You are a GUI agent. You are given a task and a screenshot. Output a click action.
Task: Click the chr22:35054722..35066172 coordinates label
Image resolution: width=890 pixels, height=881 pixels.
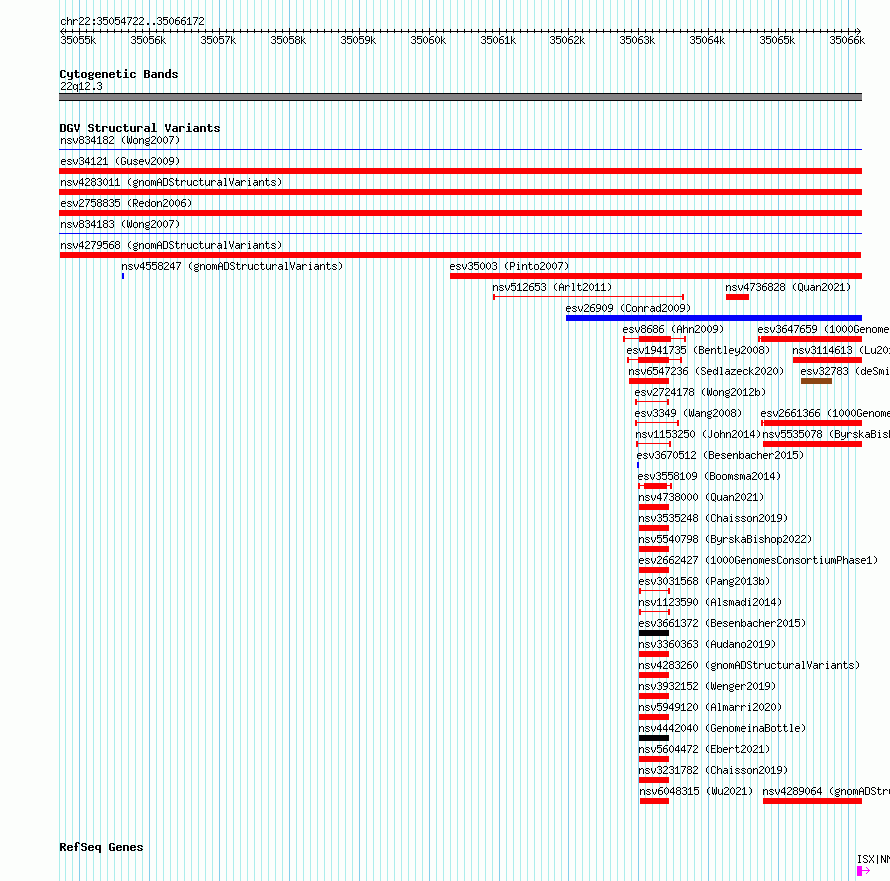[132, 22]
